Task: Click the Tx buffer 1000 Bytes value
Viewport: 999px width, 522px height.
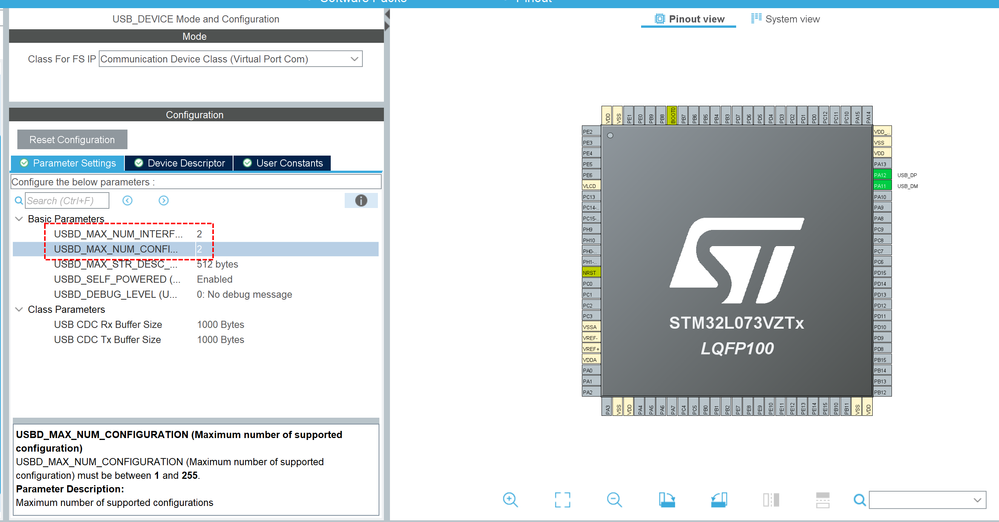Action: [x=220, y=340]
